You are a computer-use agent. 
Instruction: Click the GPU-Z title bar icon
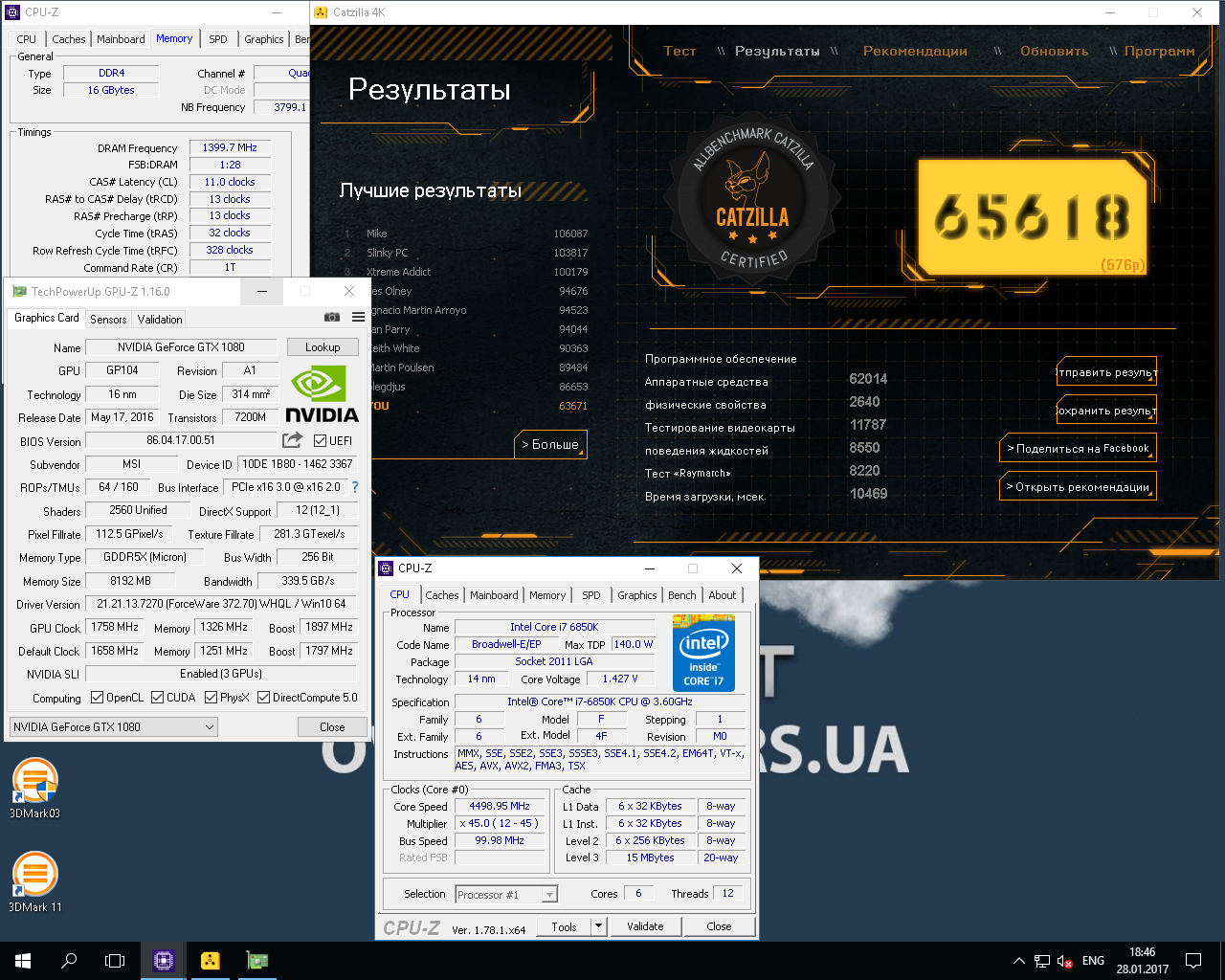19,291
